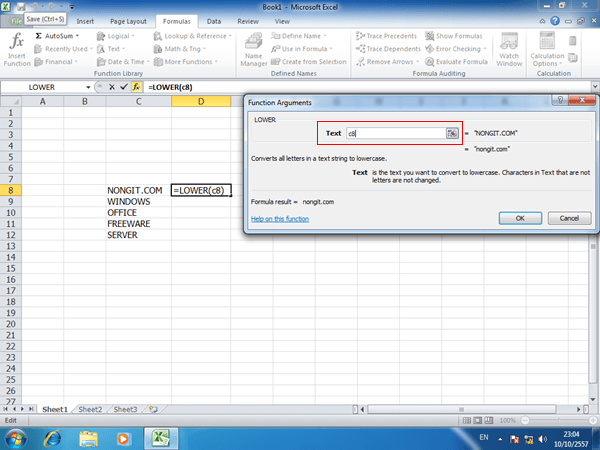The width and height of the screenshot is (600, 450).
Task: Click the fx button in formula bar
Action: click(136, 87)
